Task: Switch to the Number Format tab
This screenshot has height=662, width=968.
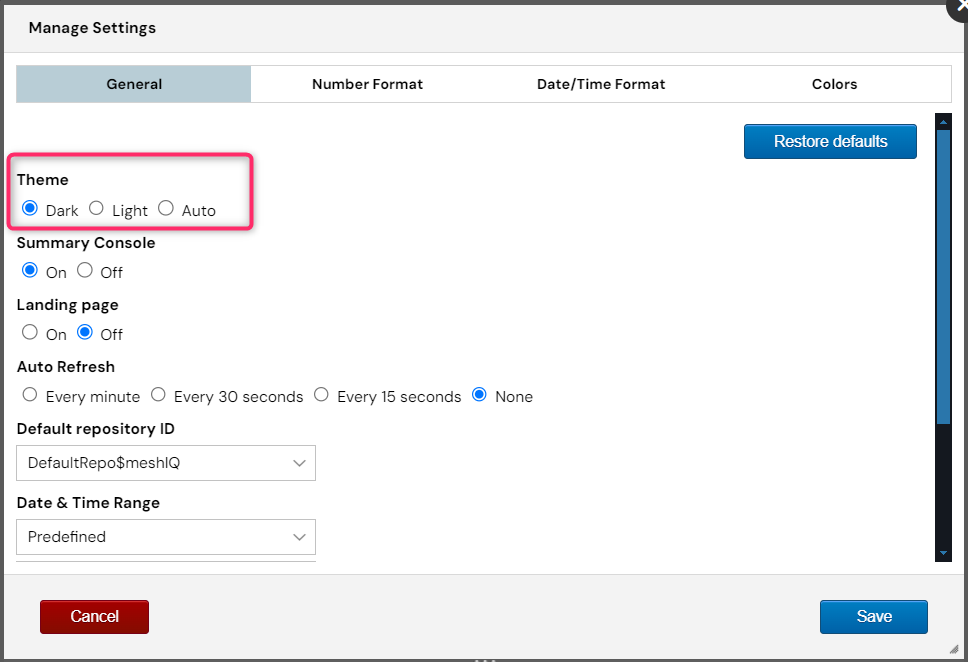Action: click(x=367, y=84)
